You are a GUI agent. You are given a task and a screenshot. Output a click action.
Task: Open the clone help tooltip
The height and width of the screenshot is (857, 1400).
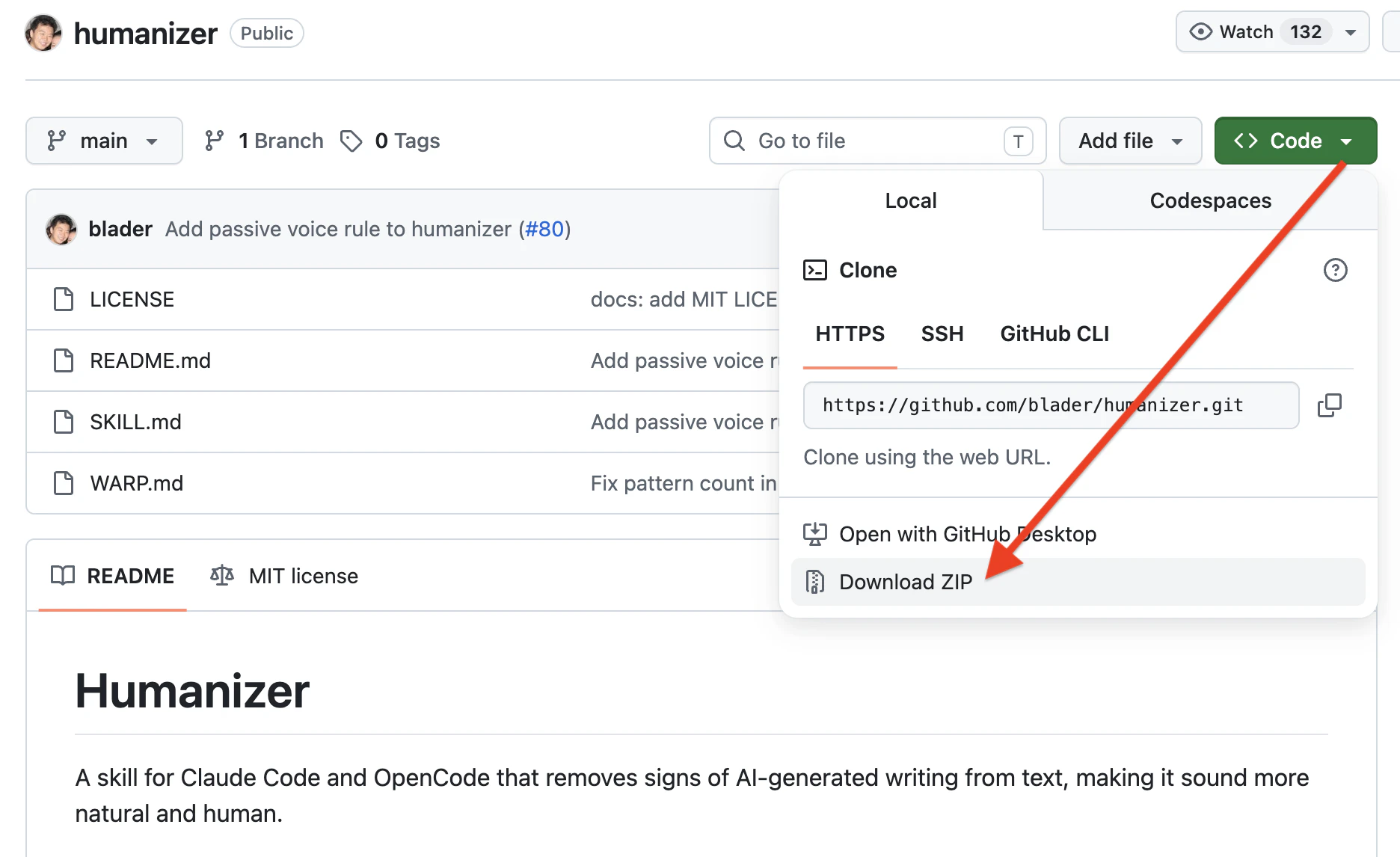[1336, 270]
